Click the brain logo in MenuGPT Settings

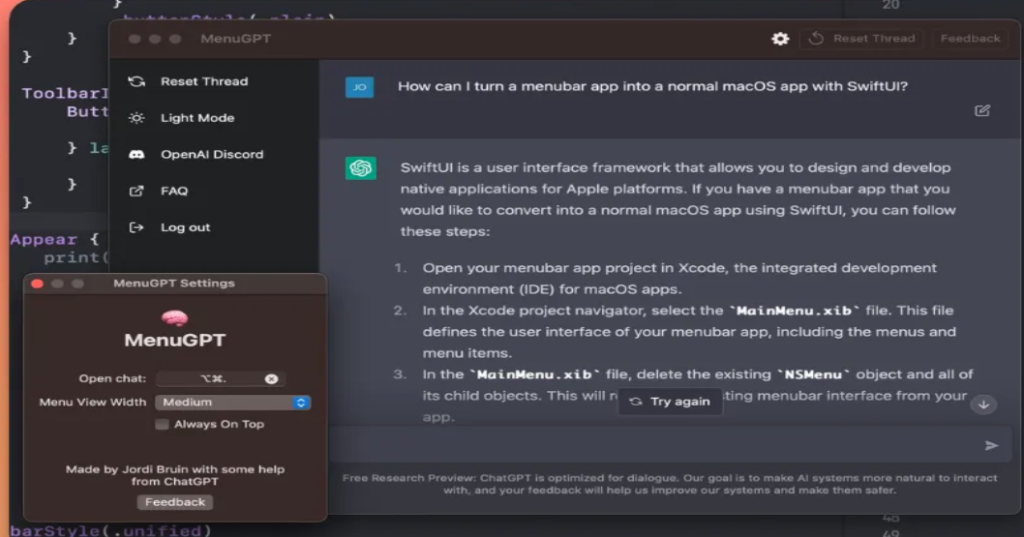pos(175,318)
